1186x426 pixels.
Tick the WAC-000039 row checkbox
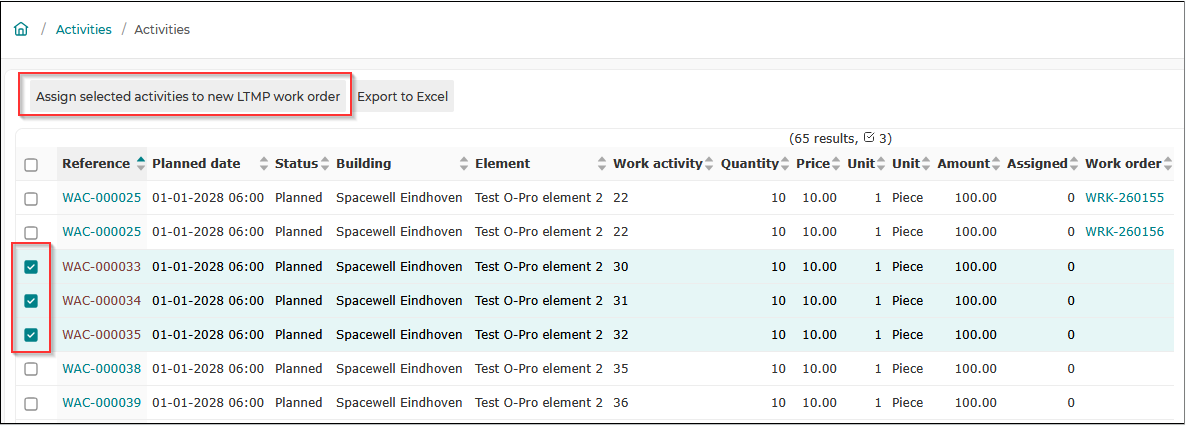click(31, 403)
